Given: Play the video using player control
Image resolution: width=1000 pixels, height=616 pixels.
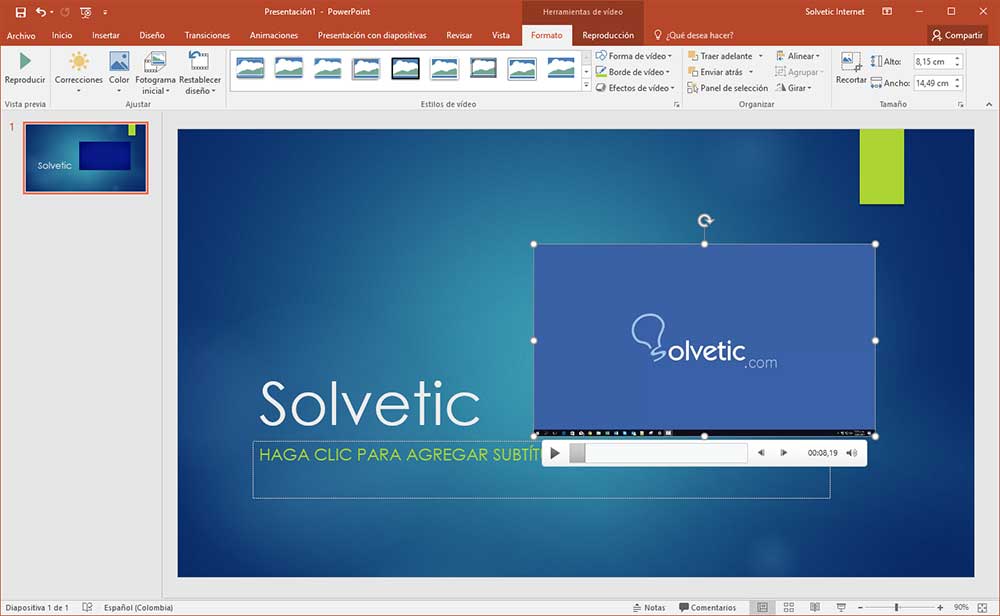Looking at the screenshot, I should click(555, 453).
